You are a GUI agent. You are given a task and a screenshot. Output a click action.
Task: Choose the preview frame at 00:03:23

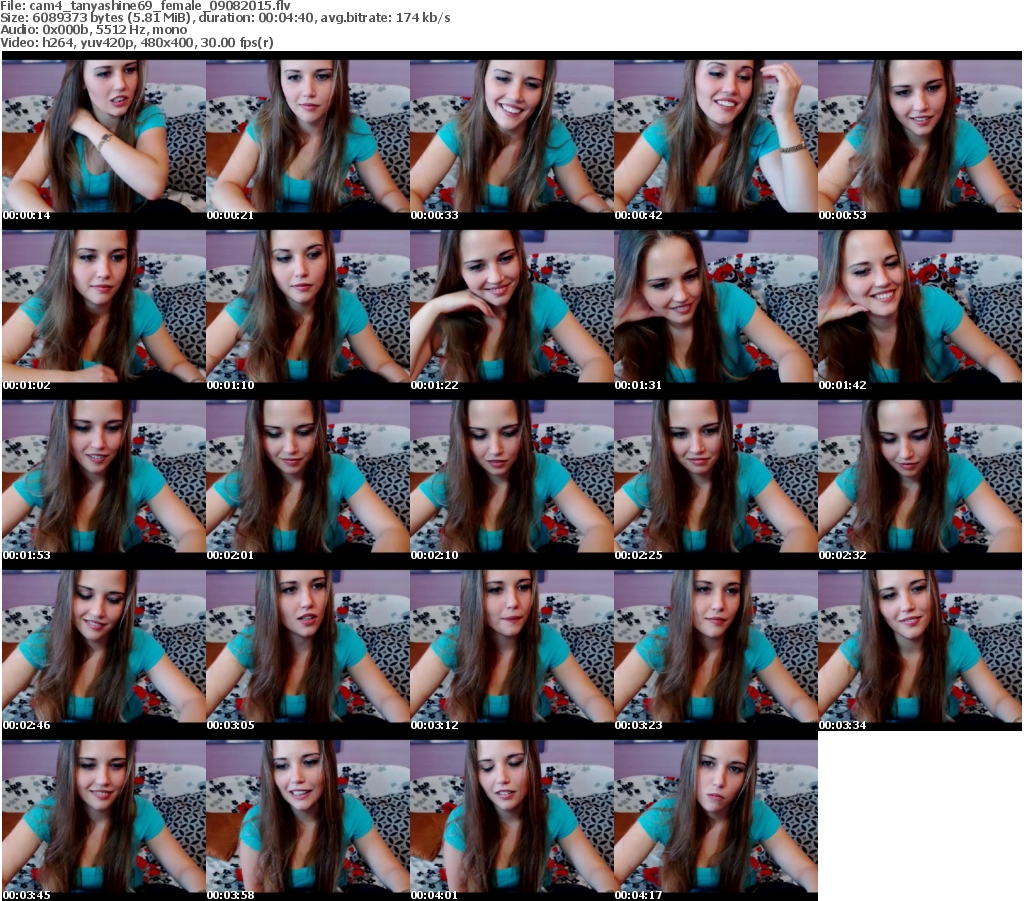716,647
